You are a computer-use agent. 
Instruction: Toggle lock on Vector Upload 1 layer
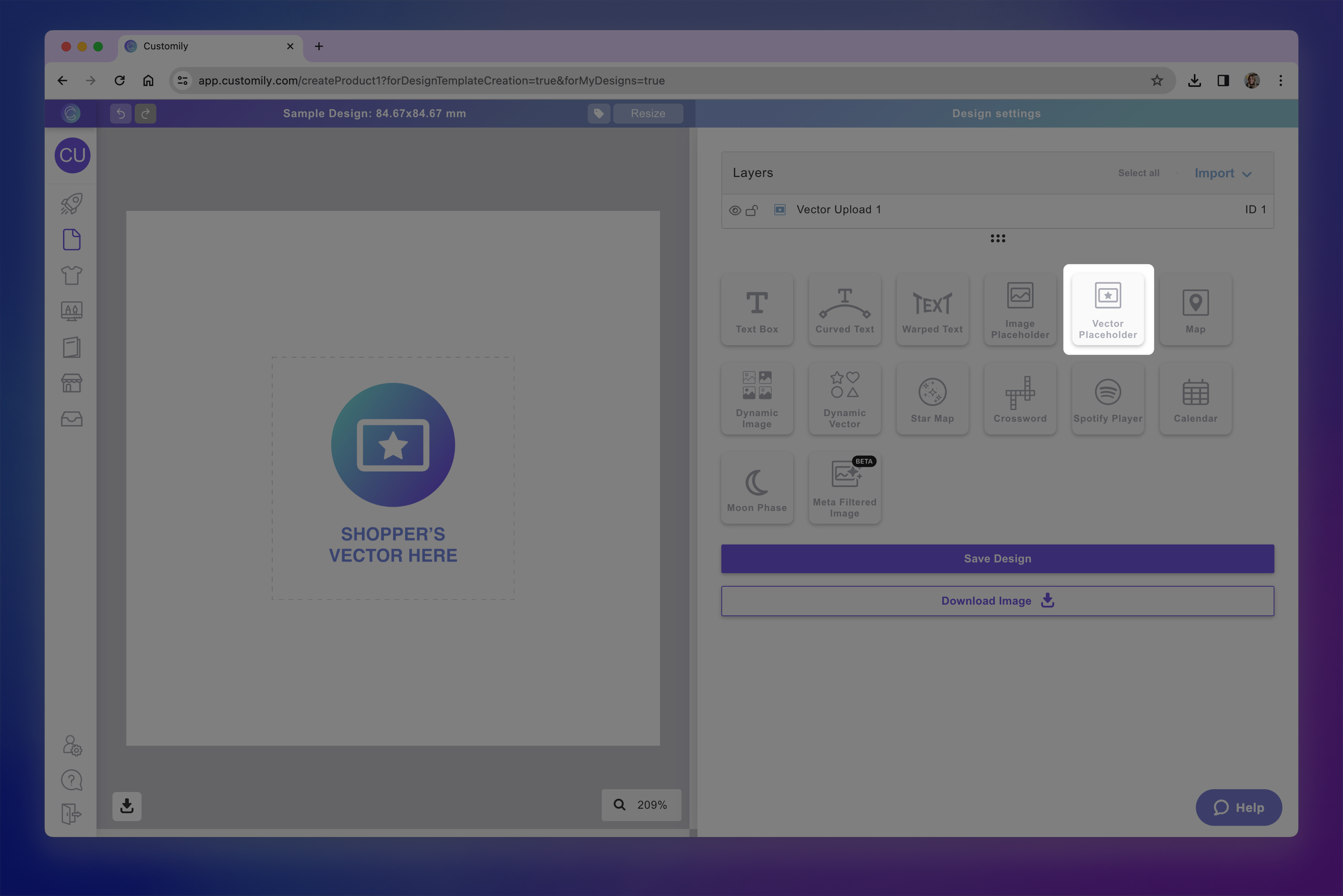tap(752, 210)
